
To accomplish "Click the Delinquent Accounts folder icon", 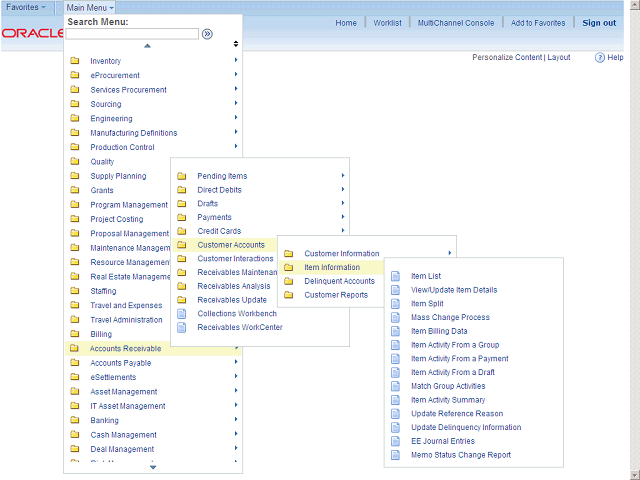I will [x=289, y=281].
